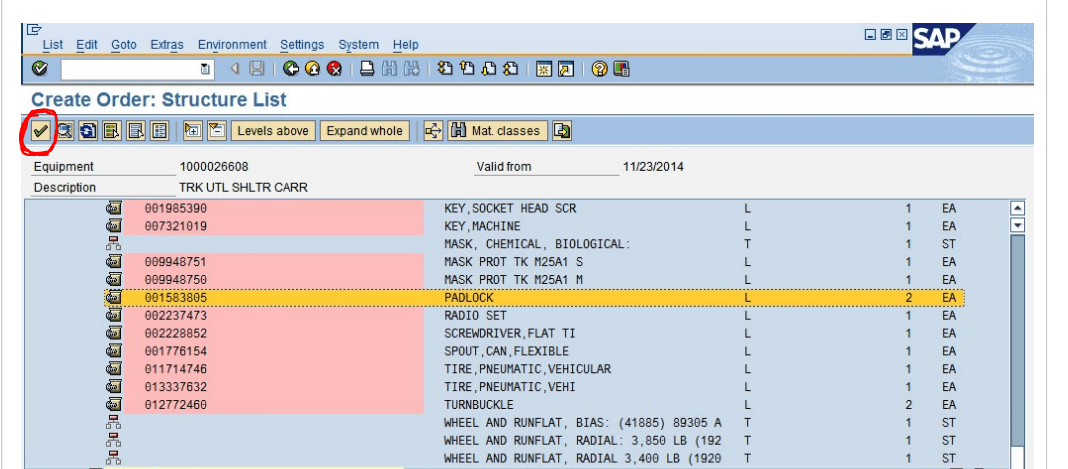Select the highlighted material number 001583805
Viewport: 1068px width, 469px height.
tap(176, 298)
